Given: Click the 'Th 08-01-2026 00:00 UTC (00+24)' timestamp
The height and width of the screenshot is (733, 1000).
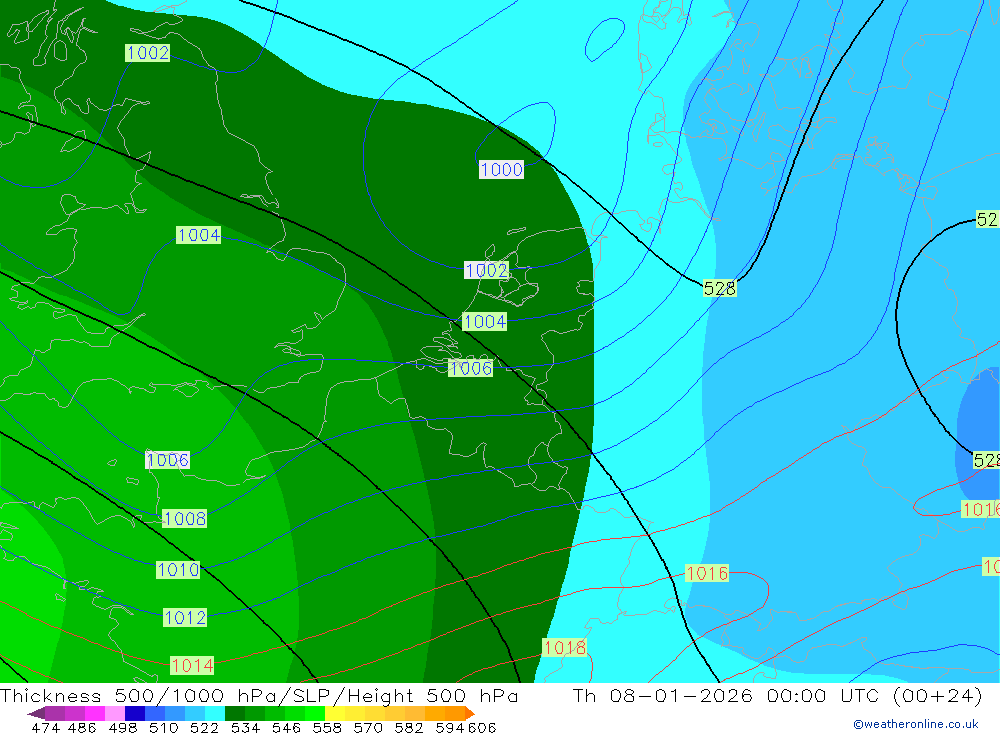Looking at the screenshot, I should tap(777, 695).
